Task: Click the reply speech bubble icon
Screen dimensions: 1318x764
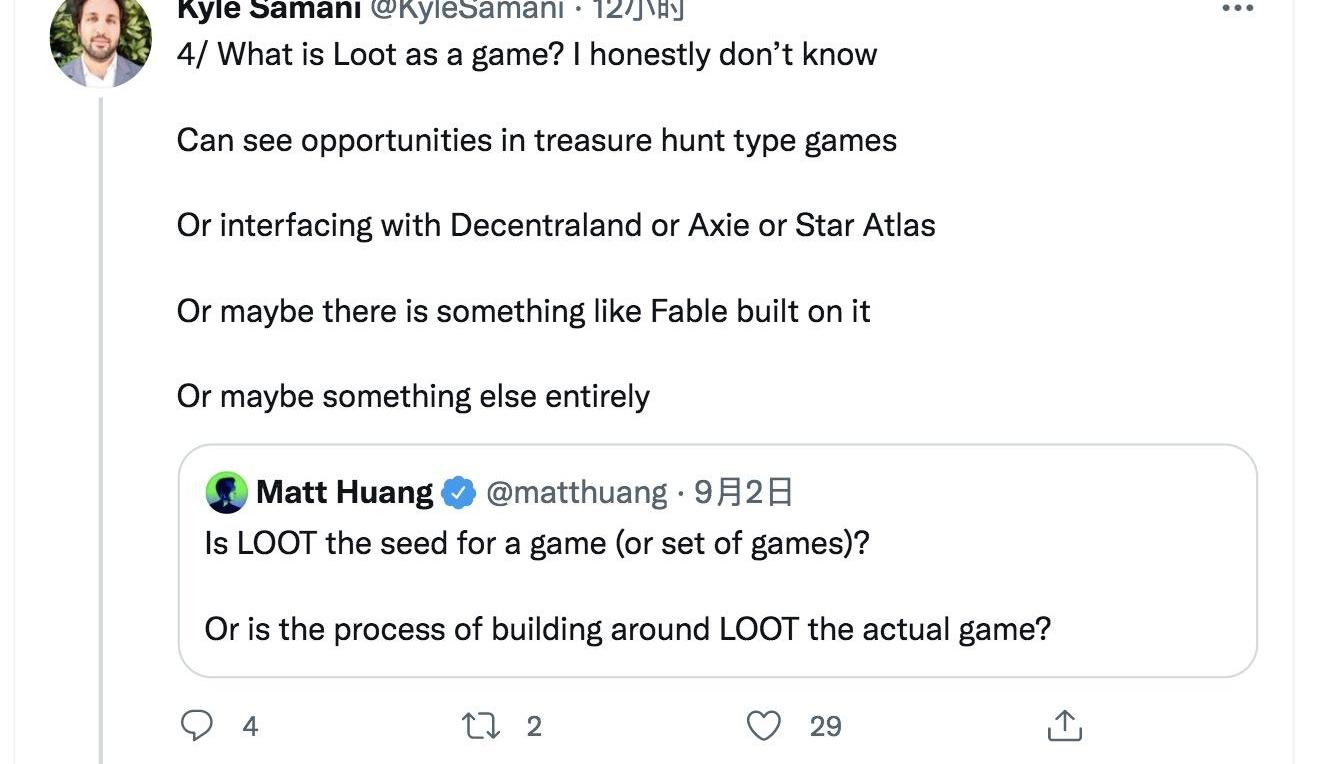Action: tap(196, 726)
